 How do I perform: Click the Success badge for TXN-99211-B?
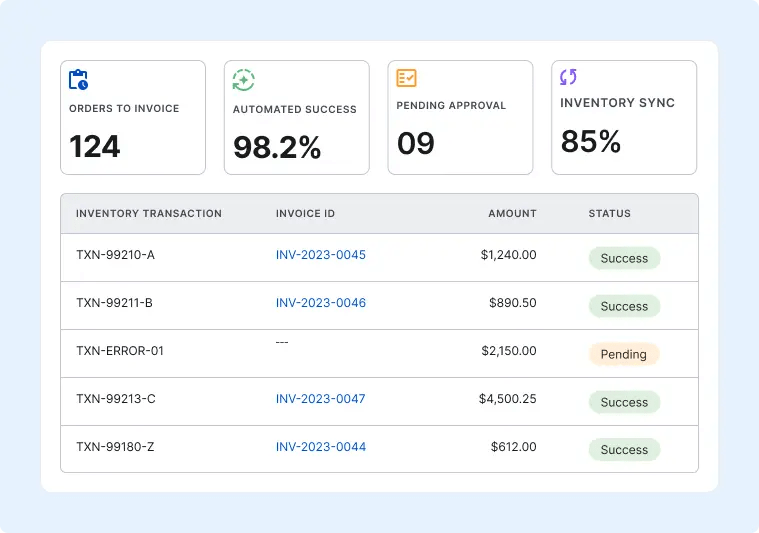coord(624,306)
